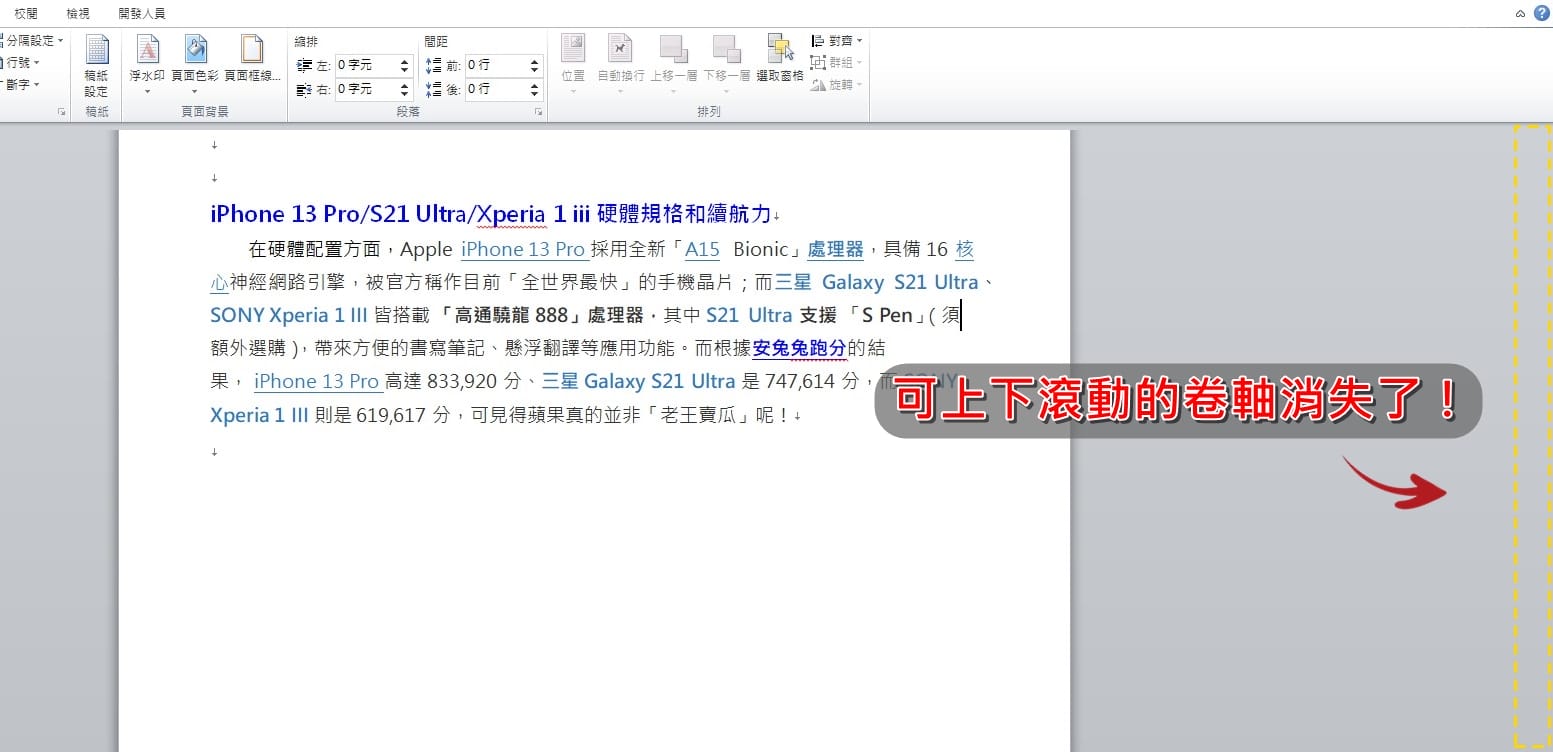Click 三星 Galaxy S21 Ultra link before 747,614
Image resolution: width=1553 pixels, height=752 pixels.
click(638, 381)
